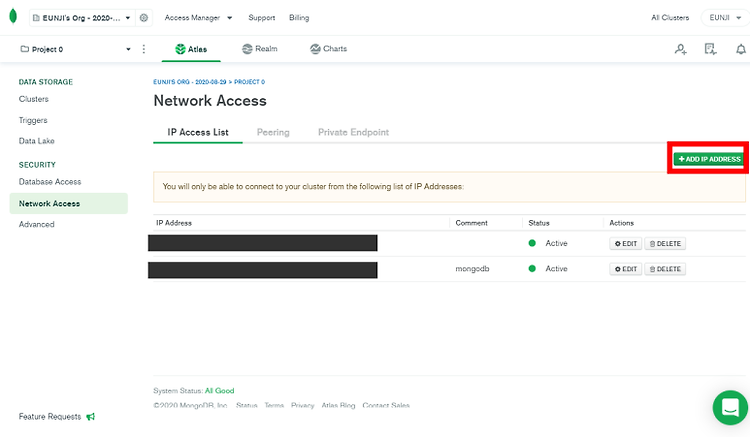750x437 pixels.
Task: Click the Comment column header
Action: (471, 223)
